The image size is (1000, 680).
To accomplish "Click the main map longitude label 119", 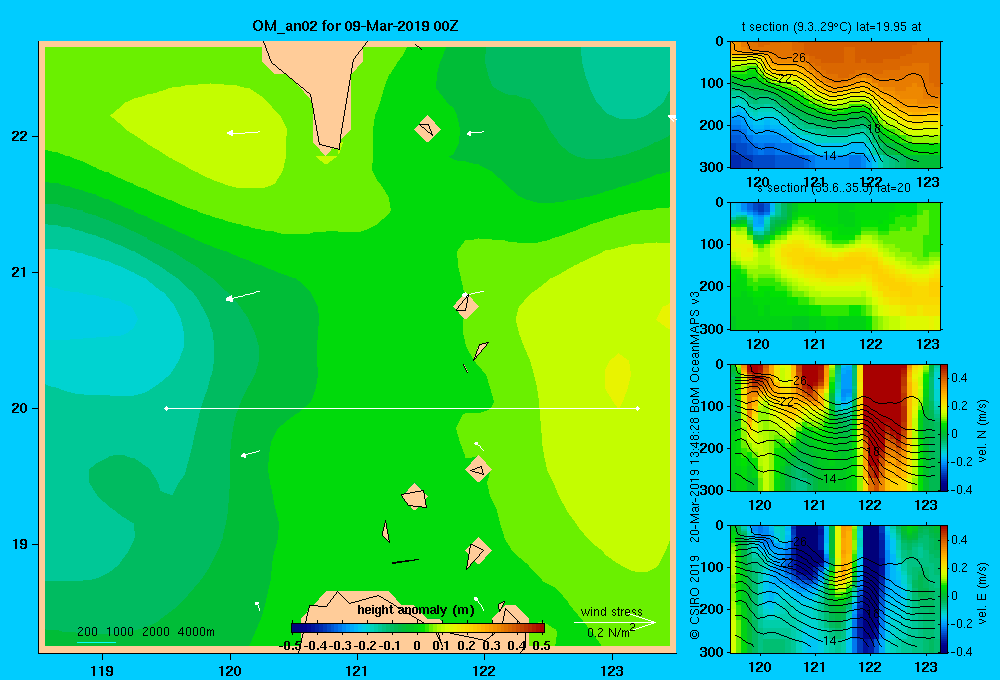I will (102, 670).
